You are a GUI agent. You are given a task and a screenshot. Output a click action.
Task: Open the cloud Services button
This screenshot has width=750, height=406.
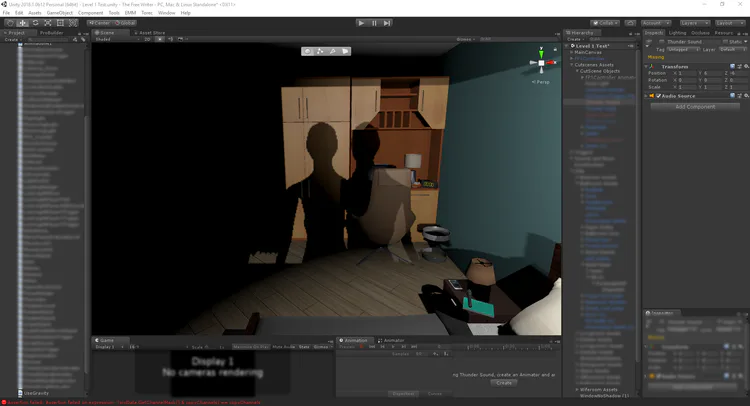[x=630, y=23]
